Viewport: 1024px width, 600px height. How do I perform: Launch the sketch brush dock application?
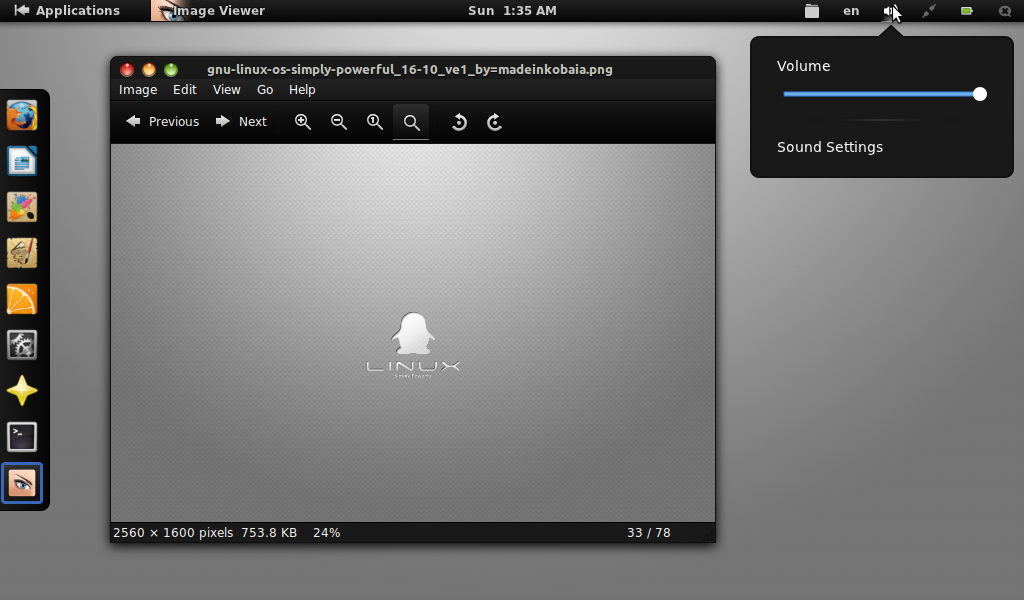coord(22,253)
